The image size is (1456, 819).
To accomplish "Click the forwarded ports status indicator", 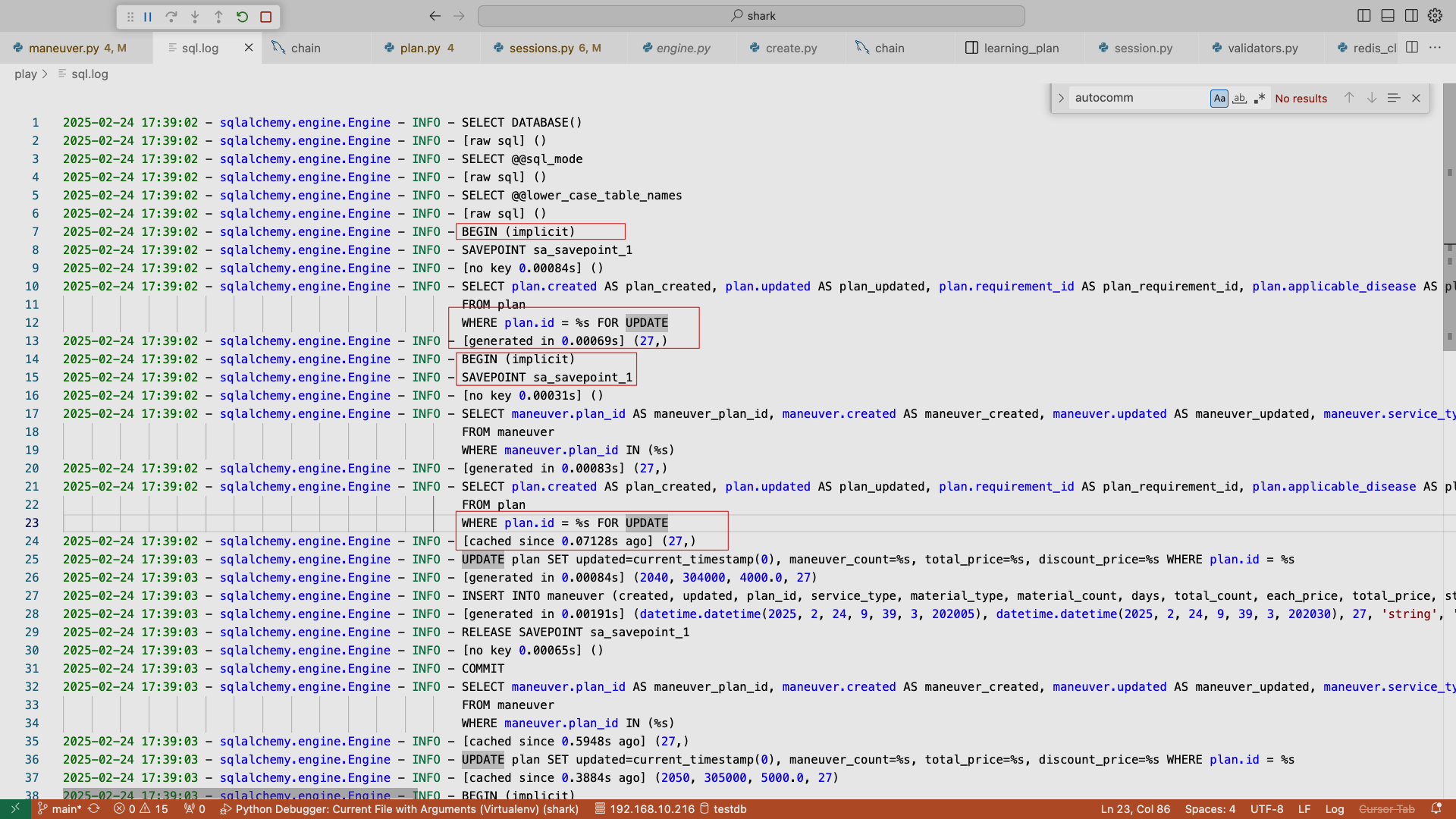I will [195, 809].
